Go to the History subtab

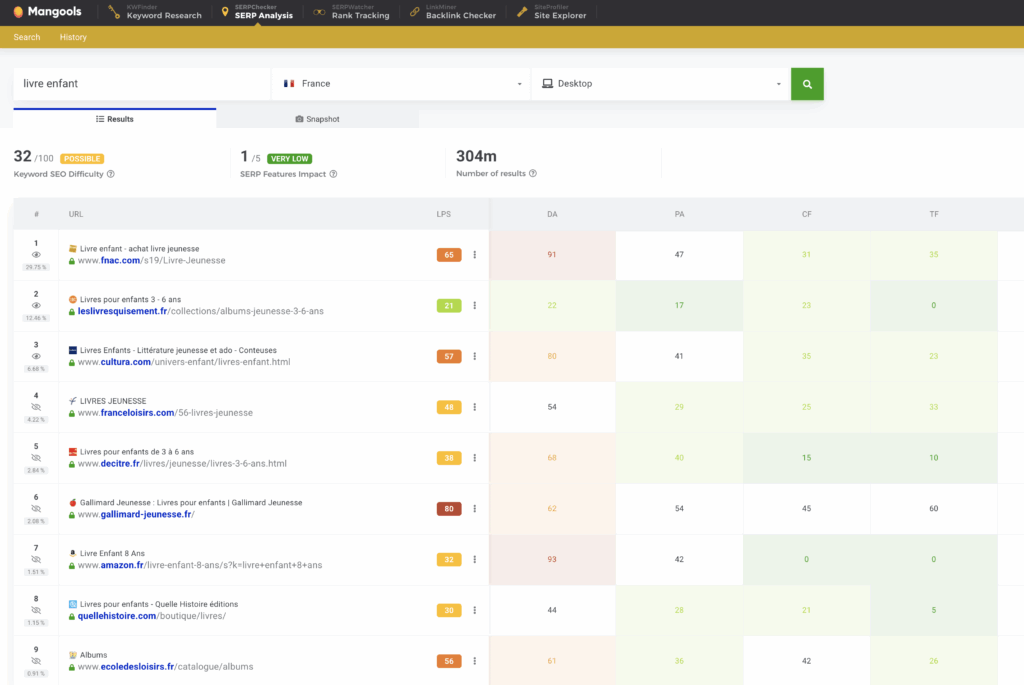pyautogui.click(x=73, y=37)
